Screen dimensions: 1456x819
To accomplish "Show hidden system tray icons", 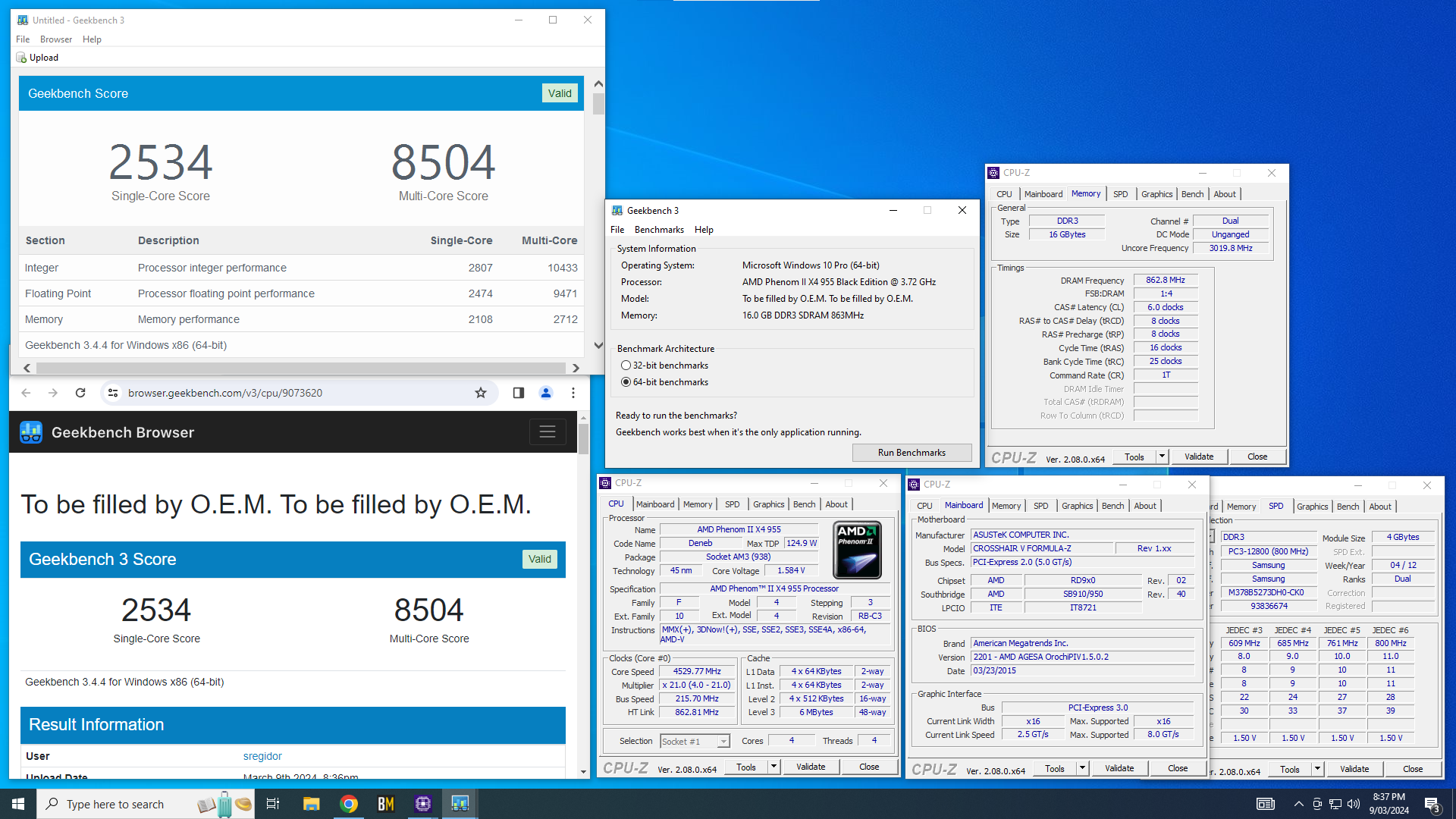I will pos(1299,804).
